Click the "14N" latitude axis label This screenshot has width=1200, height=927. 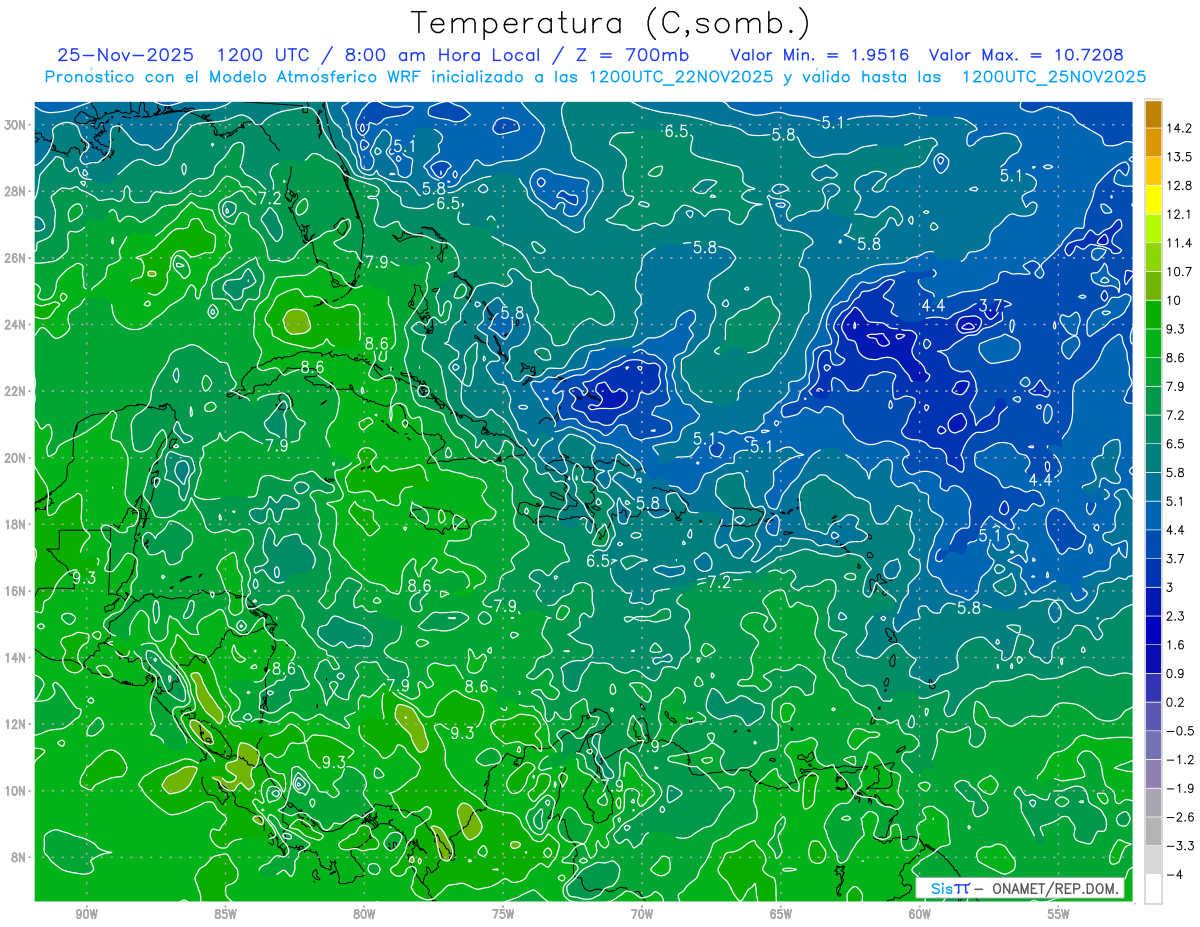click(16, 658)
